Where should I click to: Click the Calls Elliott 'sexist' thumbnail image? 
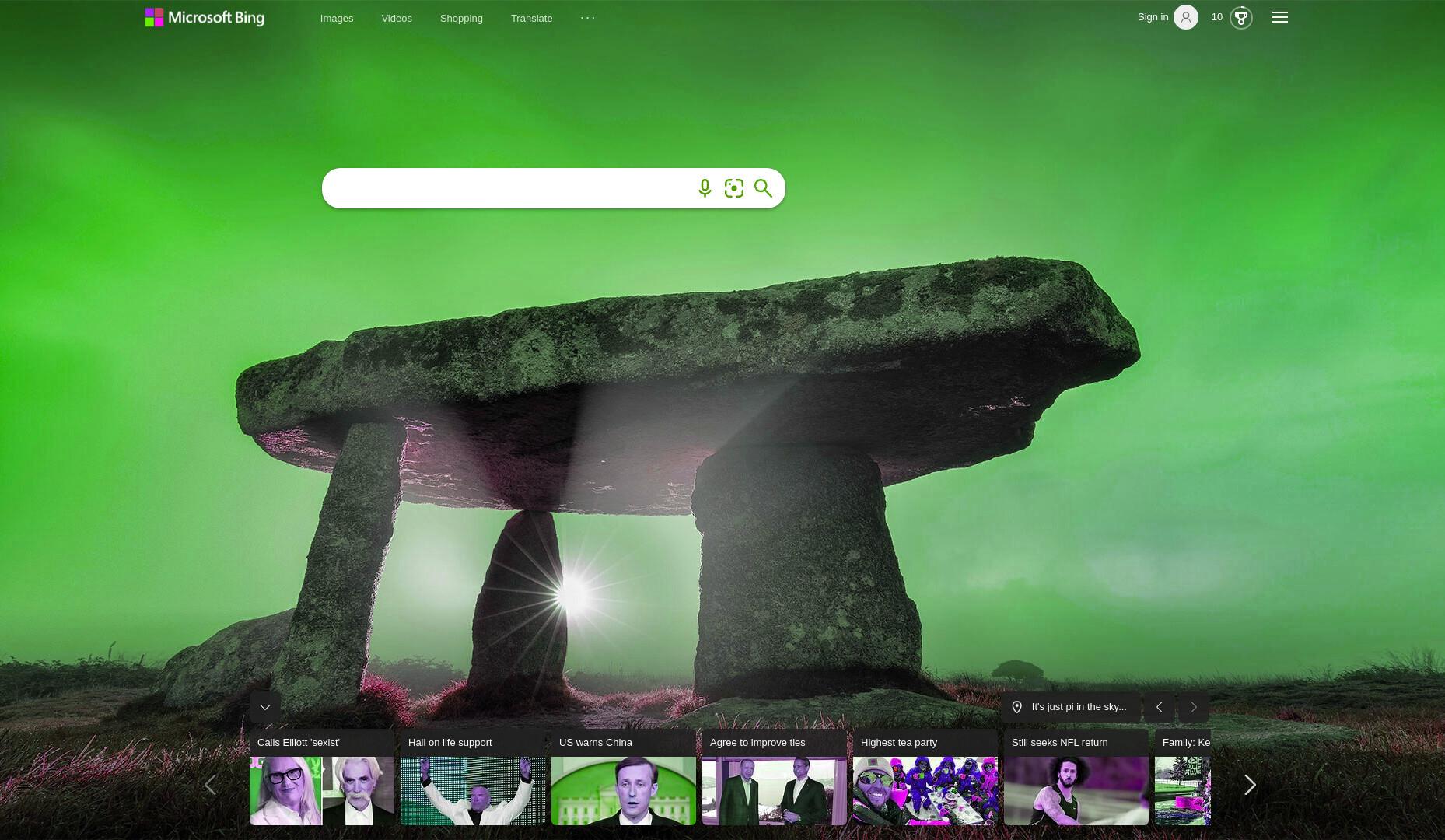[322, 791]
